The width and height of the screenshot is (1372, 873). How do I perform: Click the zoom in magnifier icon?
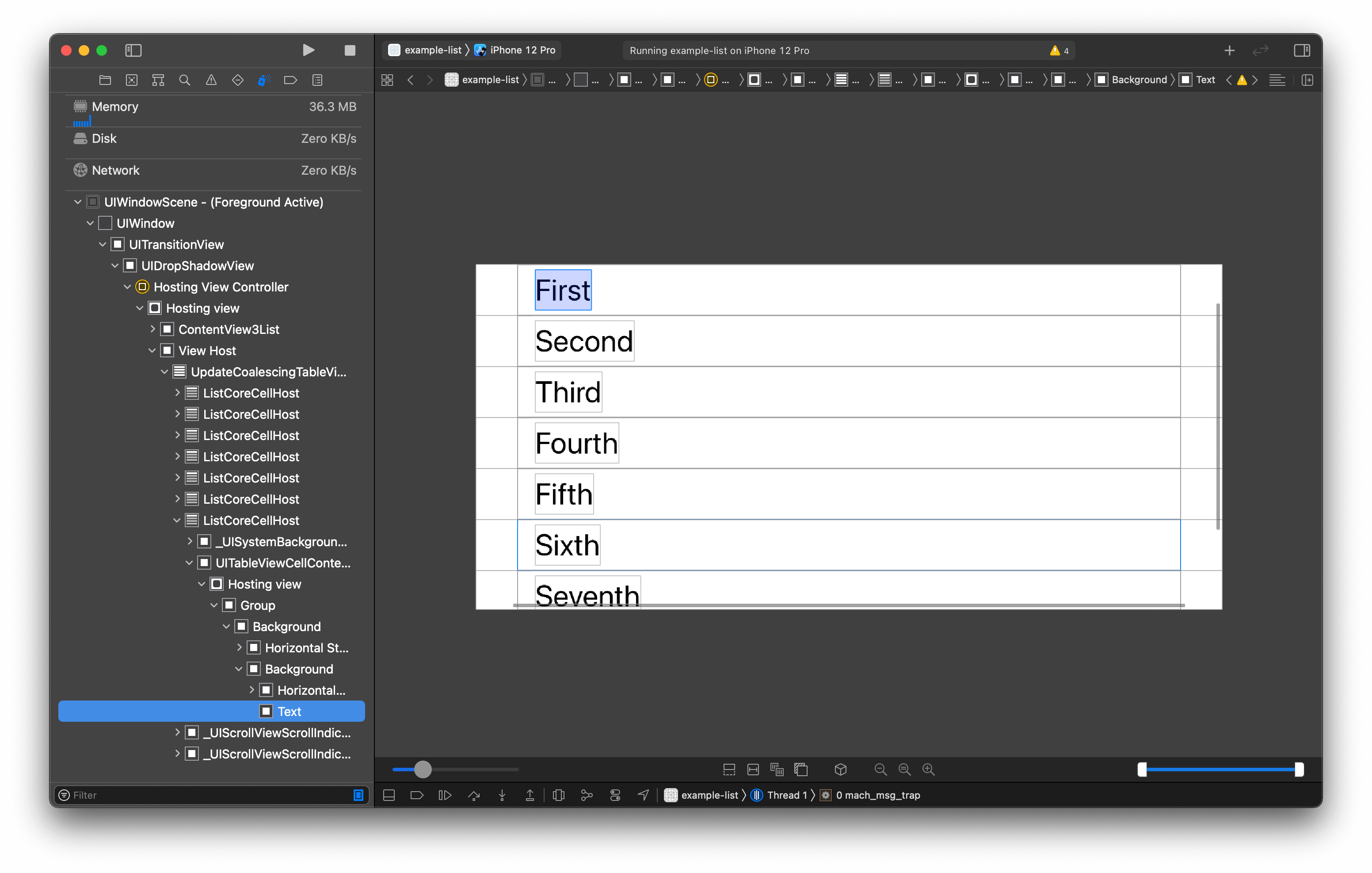pyautogui.click(x=928, y=769)
